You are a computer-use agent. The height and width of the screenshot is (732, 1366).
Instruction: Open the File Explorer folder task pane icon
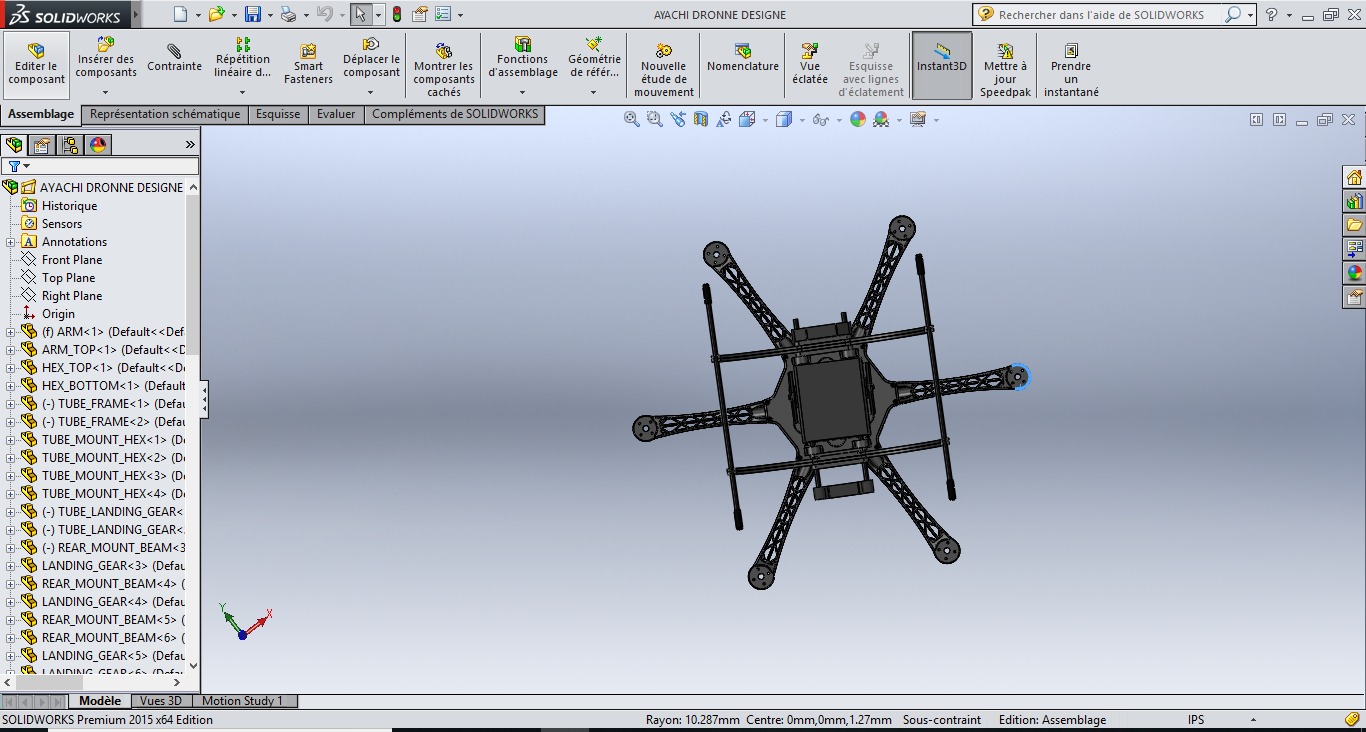(x=1354, y=225)
